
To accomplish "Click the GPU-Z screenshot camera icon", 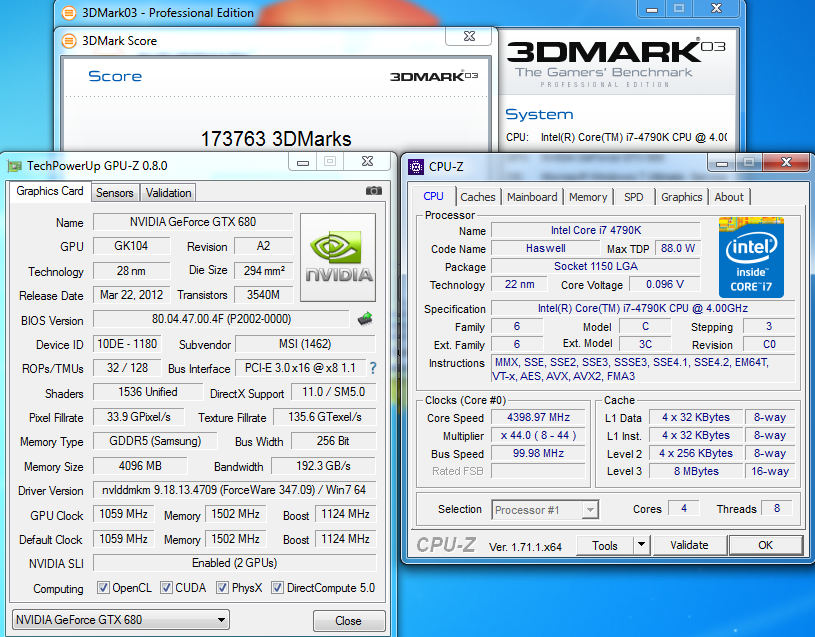I will point(373,191).
